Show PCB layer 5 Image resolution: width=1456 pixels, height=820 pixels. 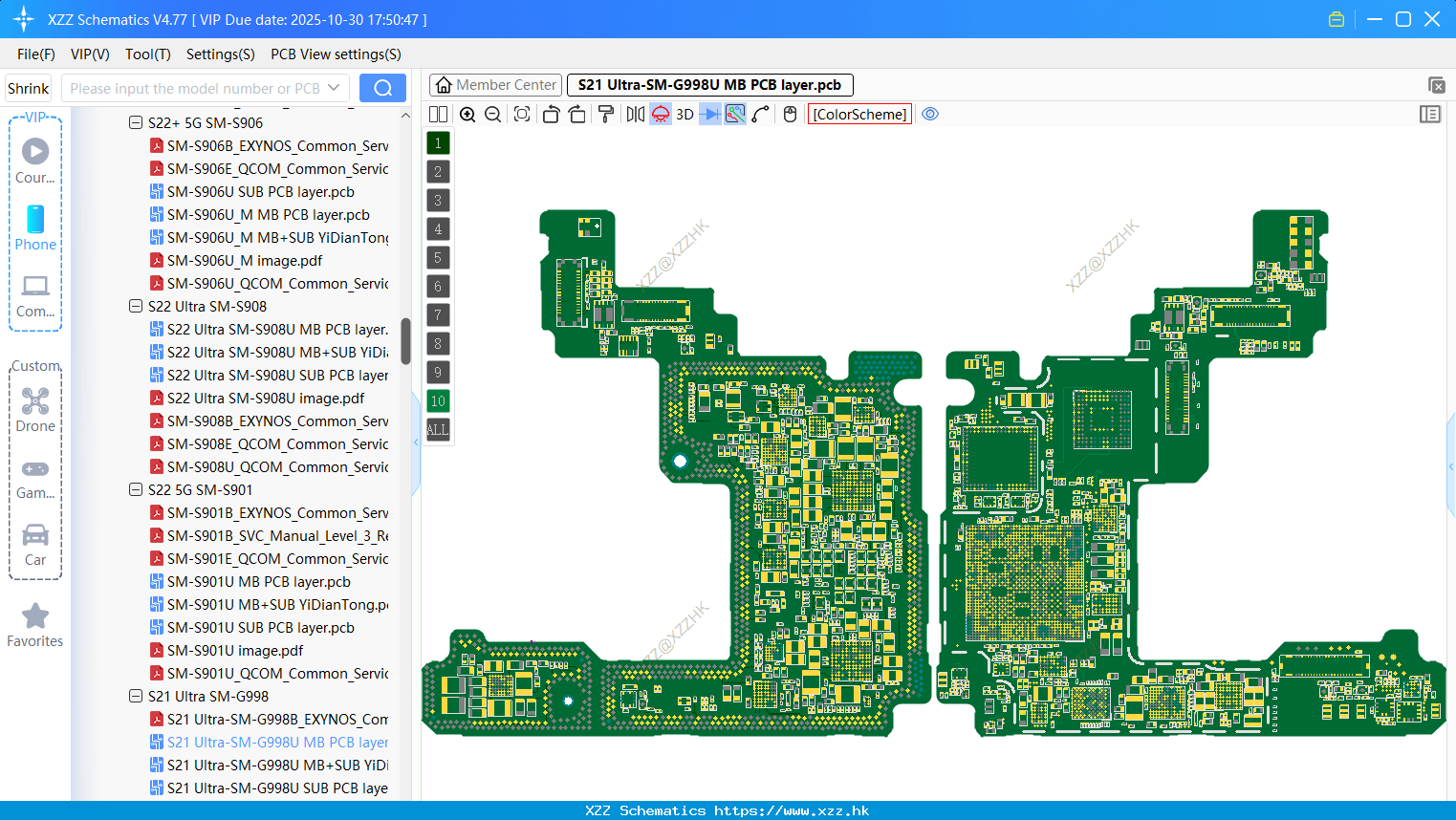[438, 258]
